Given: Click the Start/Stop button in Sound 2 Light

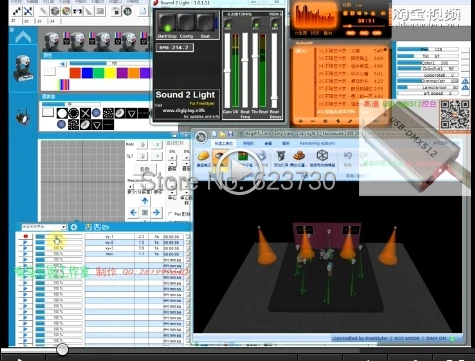Looking at the screenshot, I should click(167, 24).
